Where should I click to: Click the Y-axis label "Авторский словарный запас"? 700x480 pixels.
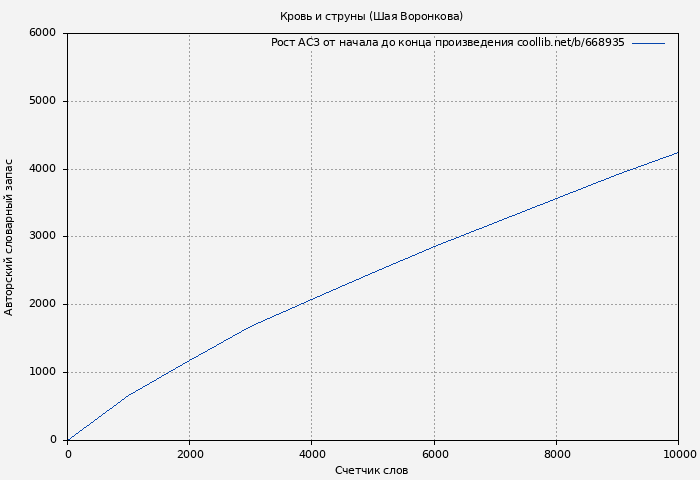coord(10,237)
